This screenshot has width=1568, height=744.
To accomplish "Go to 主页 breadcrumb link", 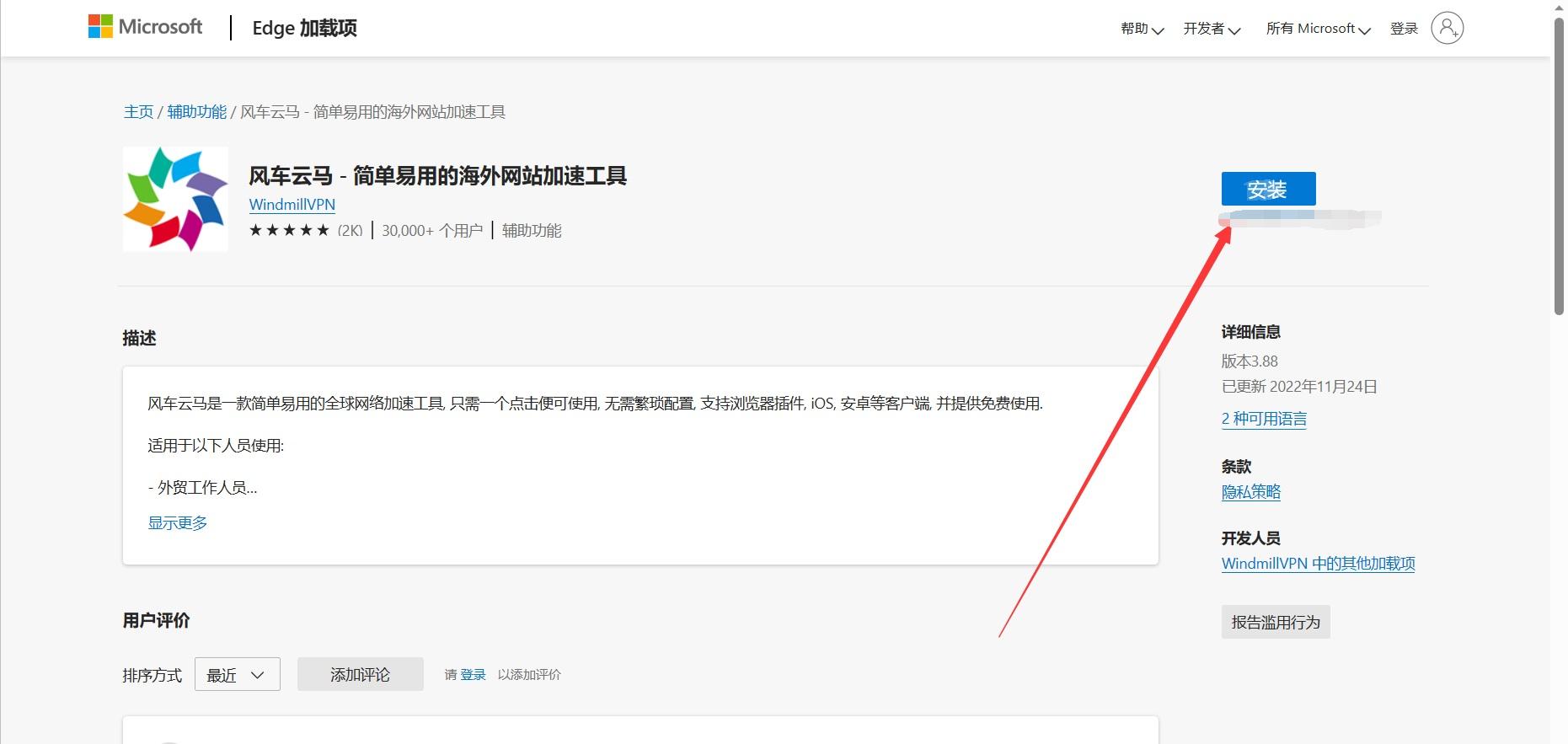I will [x=138, y=112].
